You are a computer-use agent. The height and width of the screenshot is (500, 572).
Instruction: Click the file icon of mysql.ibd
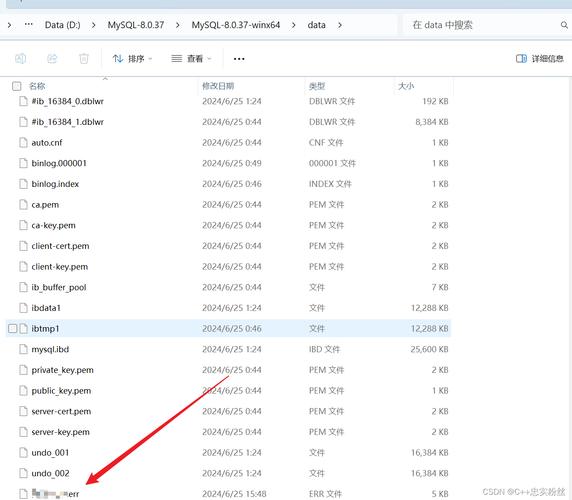tap(23, 349)
